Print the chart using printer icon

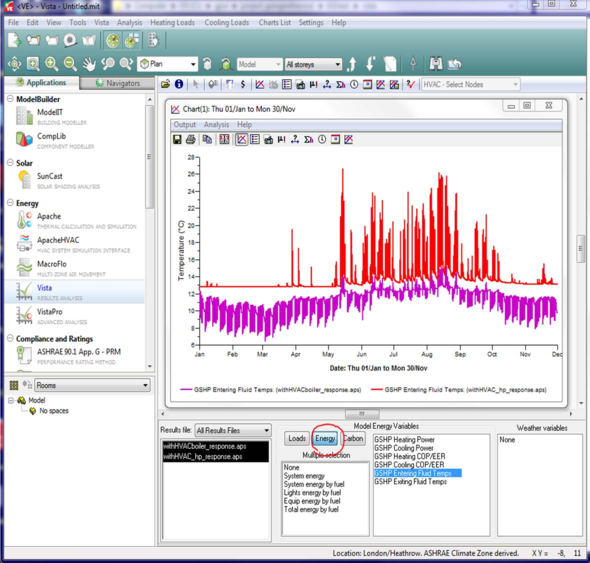click(190, 140)
